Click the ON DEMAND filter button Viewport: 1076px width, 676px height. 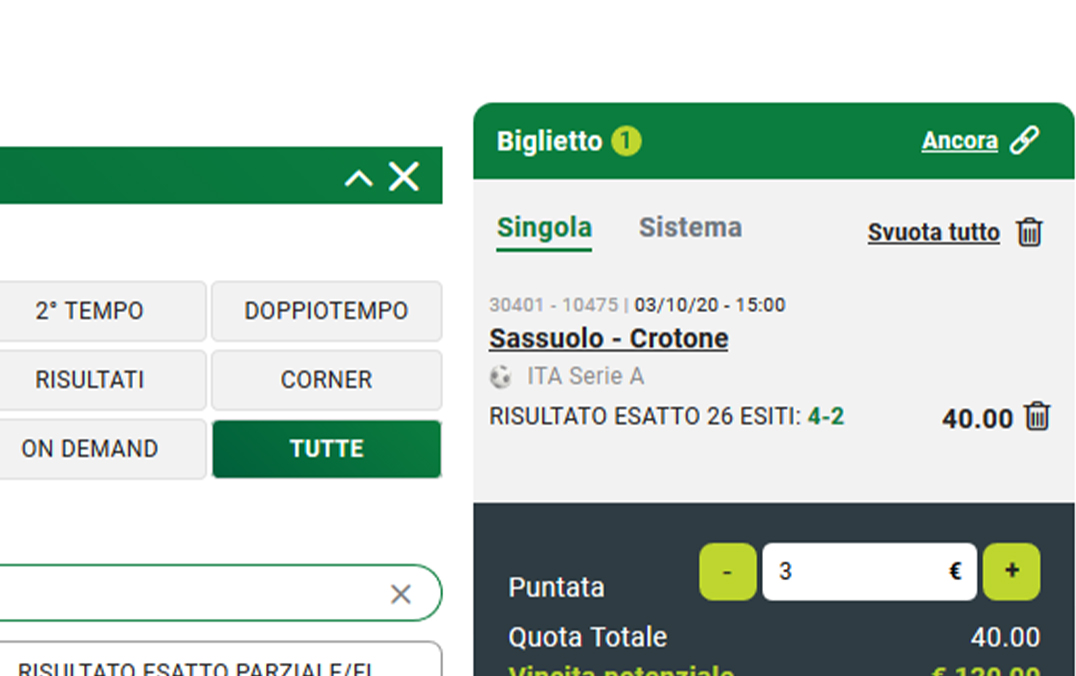pos(90,449)
